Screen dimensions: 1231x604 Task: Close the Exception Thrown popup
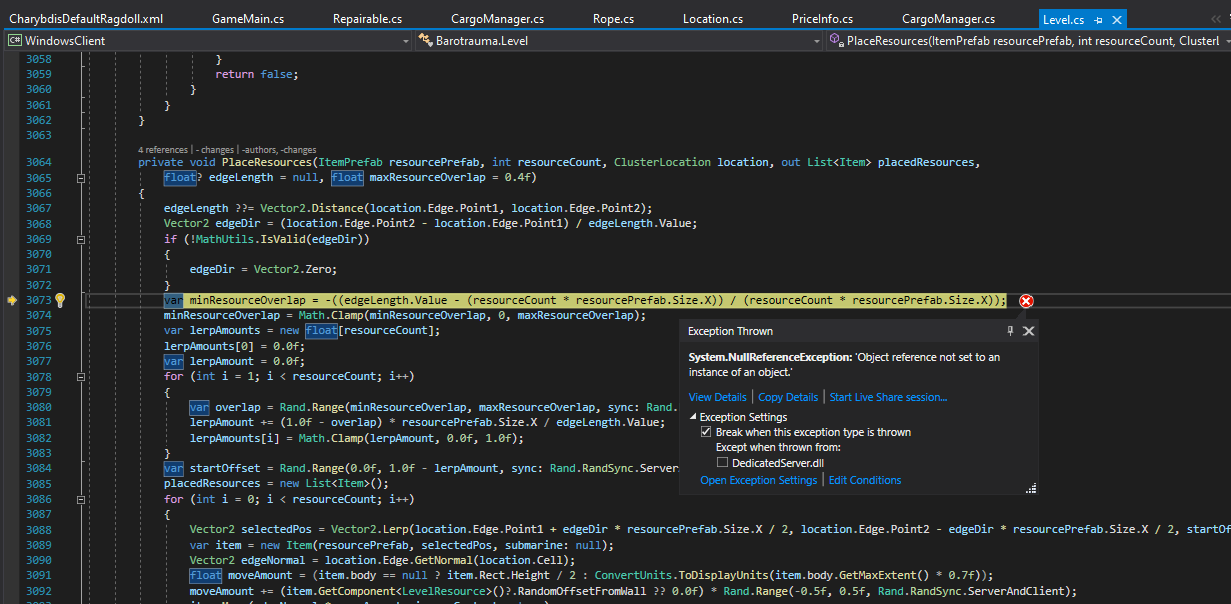1029,331
